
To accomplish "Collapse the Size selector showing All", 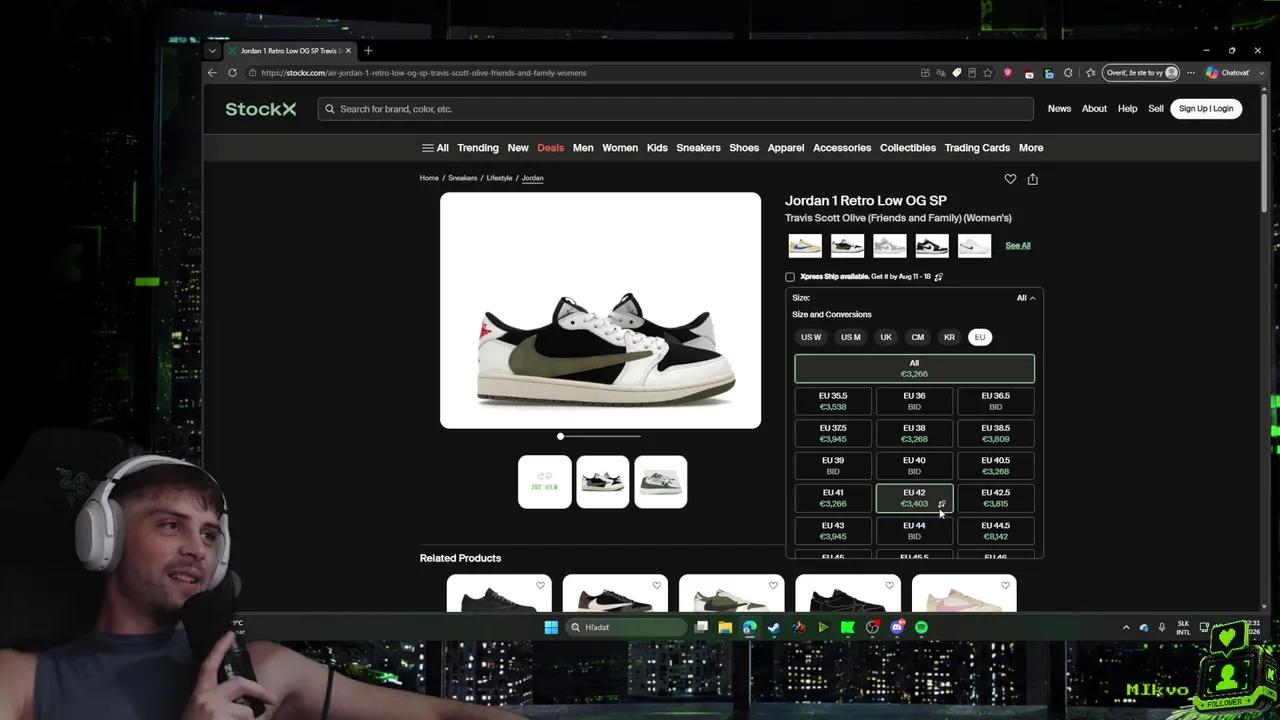I will pyautogui.click(x=1026, y=298).
